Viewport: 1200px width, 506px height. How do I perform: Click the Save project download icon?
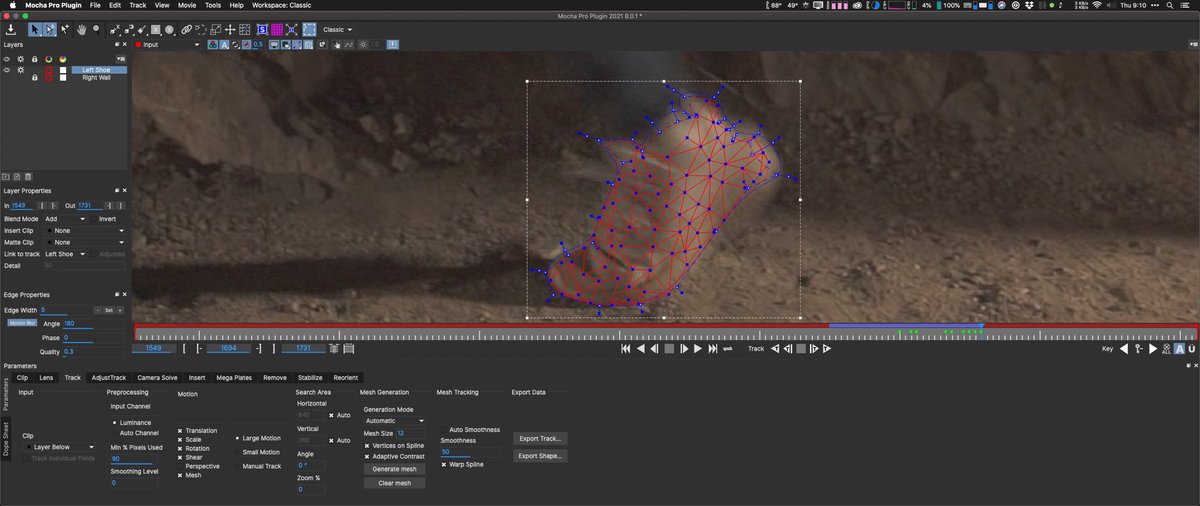(11, 29)
